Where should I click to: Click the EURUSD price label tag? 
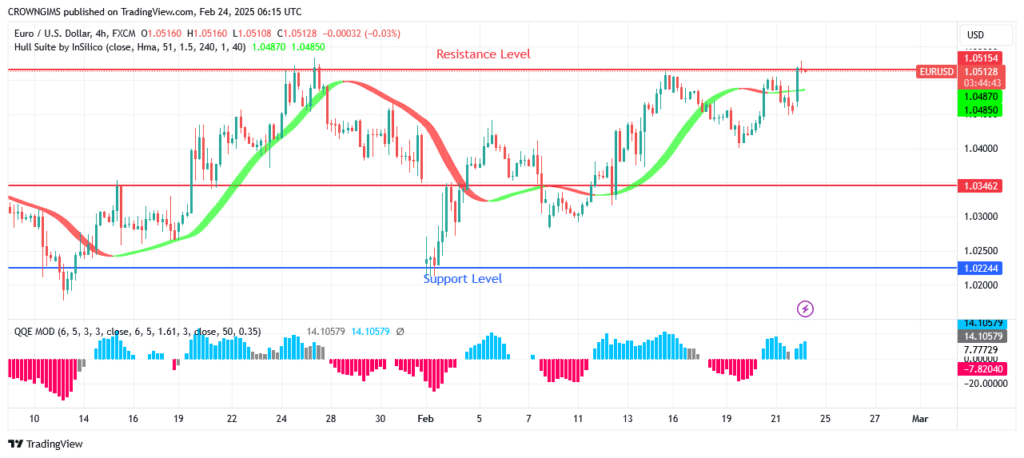coord(936,72)
